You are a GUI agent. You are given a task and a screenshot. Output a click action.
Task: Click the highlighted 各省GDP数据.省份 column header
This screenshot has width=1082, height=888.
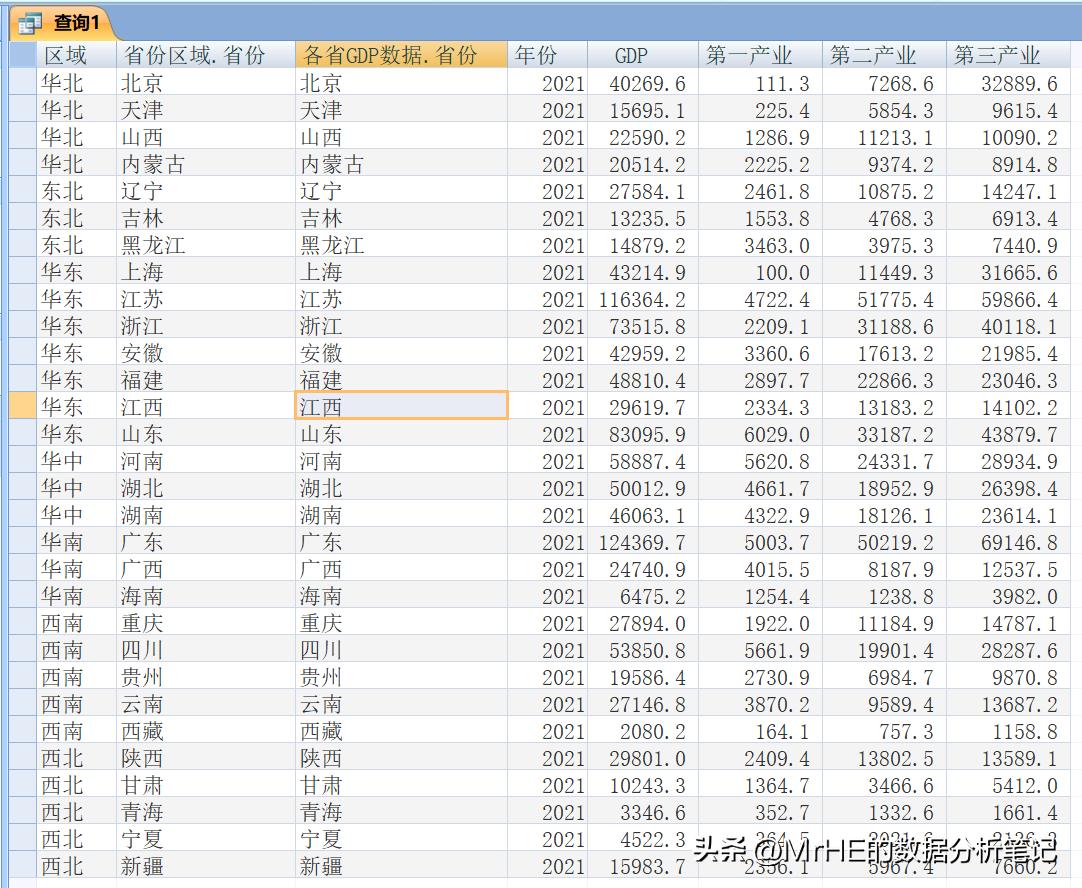(398, 54)
